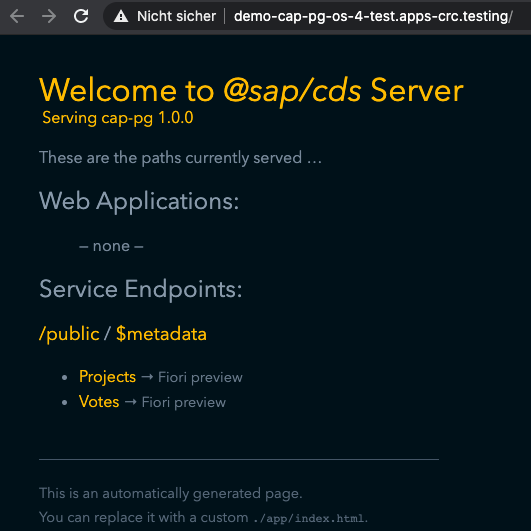This screenshot has width=531, height=531.
Task: Click the 'Web Applications:' heading
Action: click(x=139, y=201)
